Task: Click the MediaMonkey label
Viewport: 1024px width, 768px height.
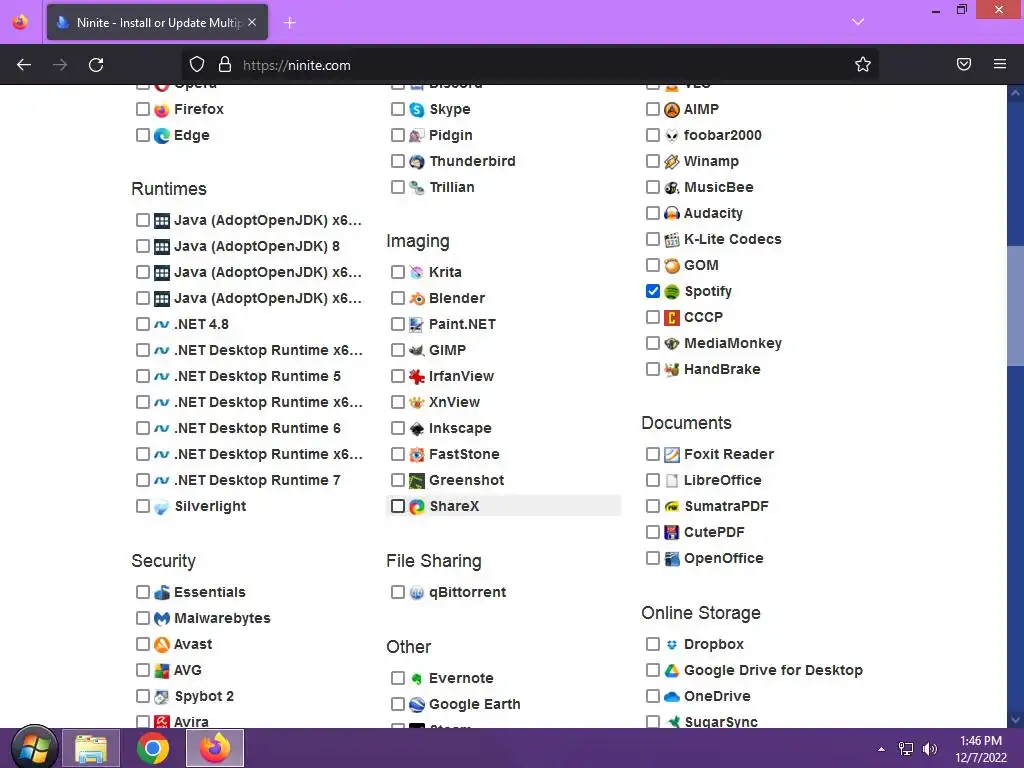Action: [733, 343]
